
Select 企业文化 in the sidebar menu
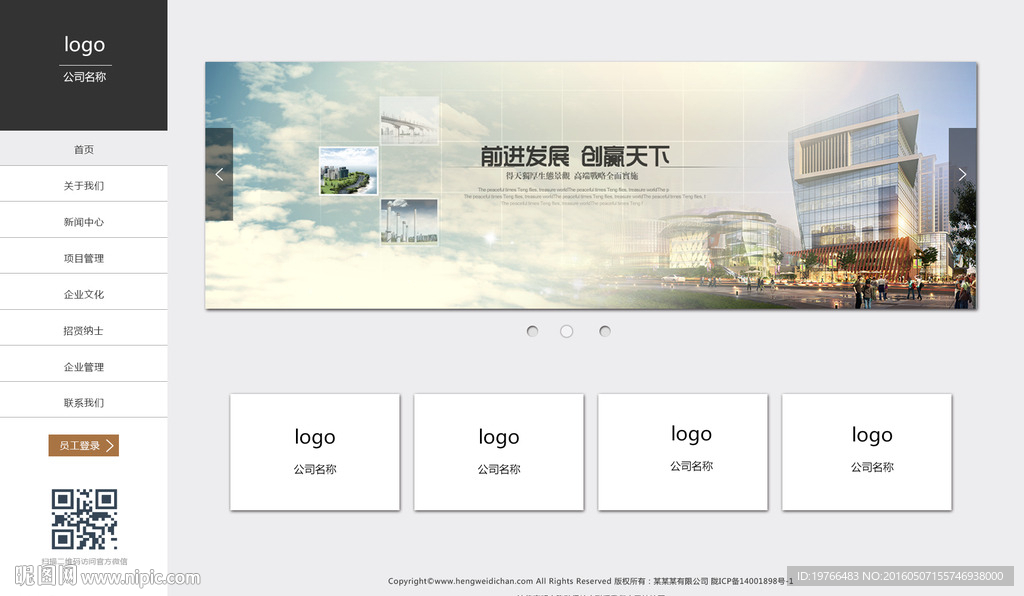click(84, 294)
